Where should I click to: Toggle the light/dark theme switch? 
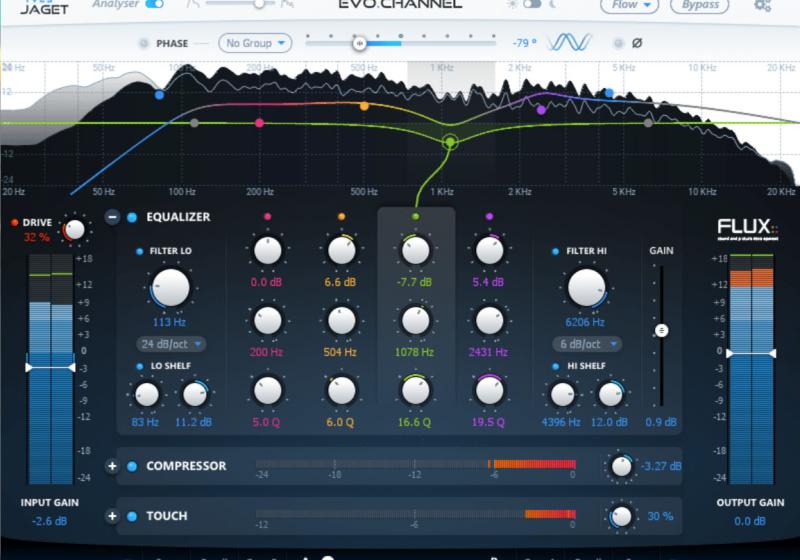click(532, 4)
